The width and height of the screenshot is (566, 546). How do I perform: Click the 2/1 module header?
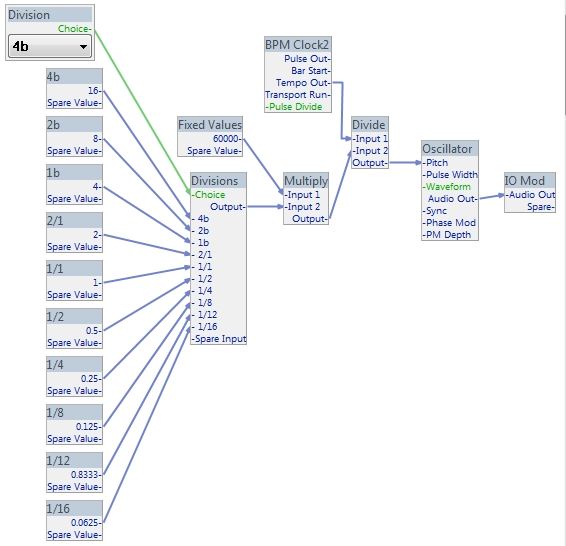coord(74,220)
